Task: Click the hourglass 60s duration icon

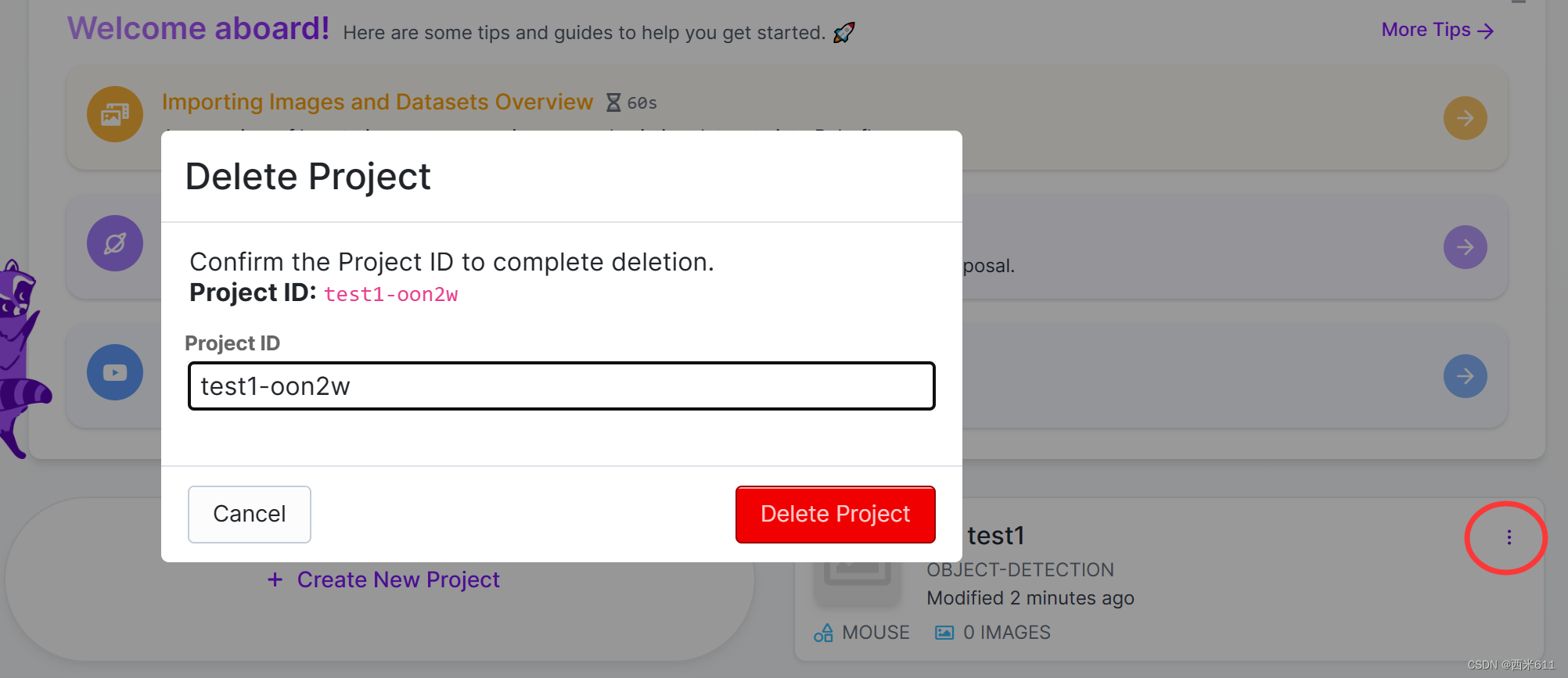Action: [613, 102]
